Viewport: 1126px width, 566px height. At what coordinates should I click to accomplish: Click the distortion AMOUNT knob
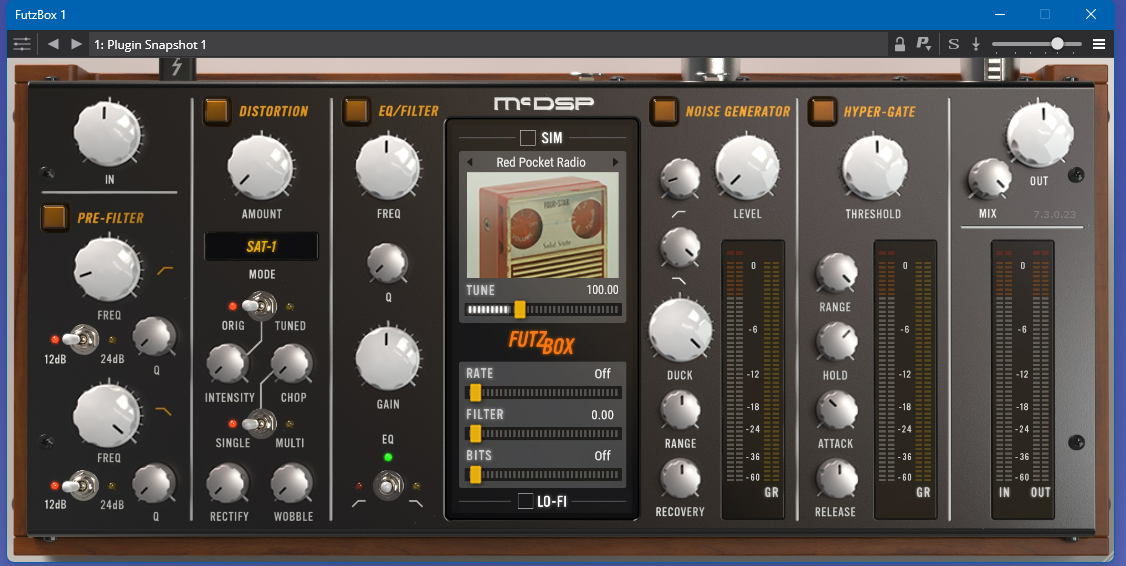[260, 167]
